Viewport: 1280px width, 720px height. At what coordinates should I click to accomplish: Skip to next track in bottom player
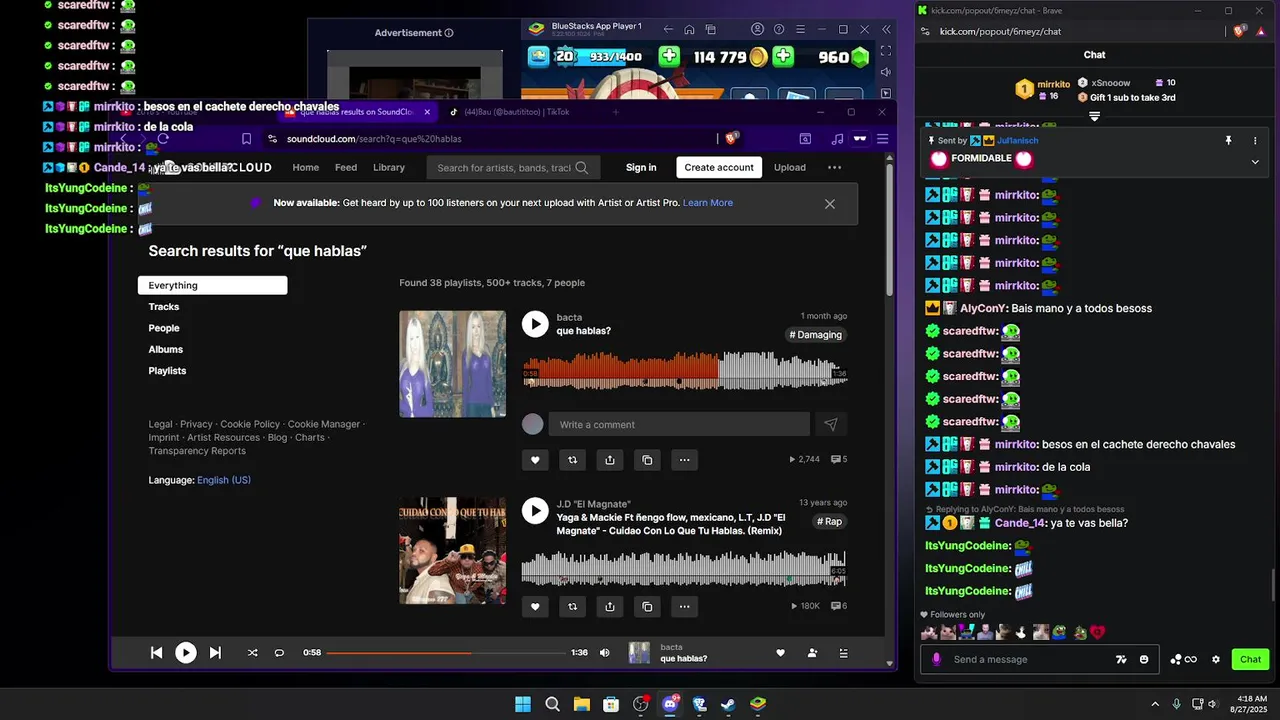(215, 653)
